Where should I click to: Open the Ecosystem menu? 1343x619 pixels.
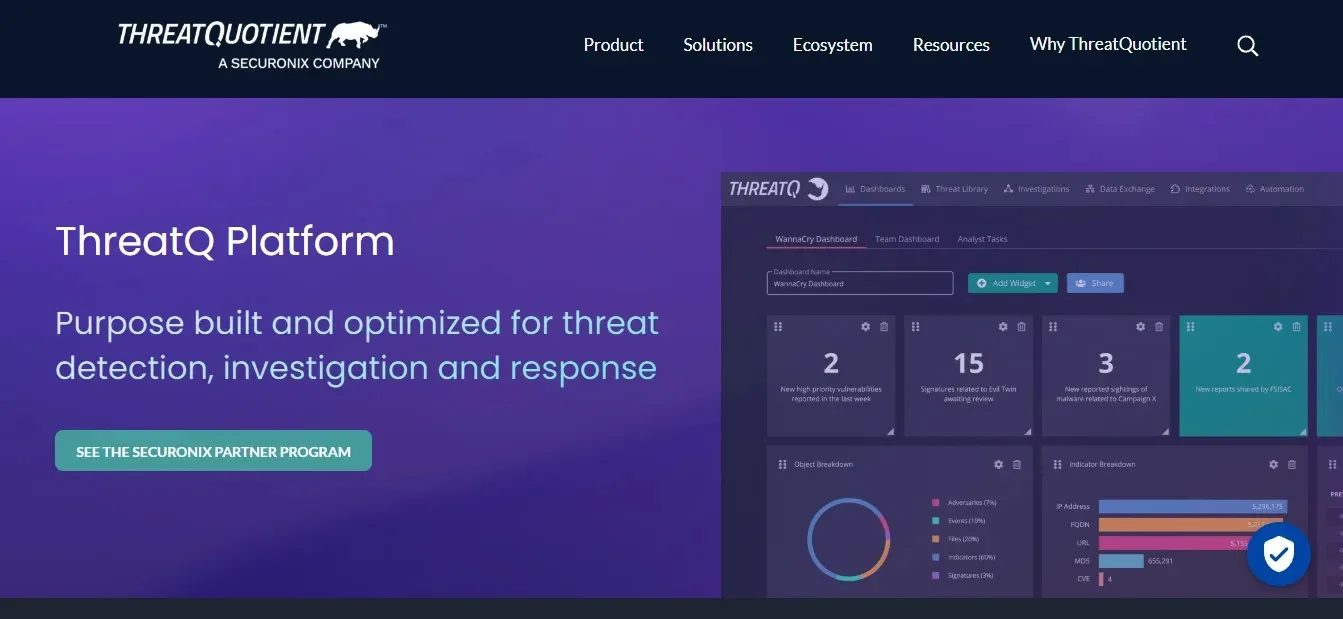pyautogui.click(x=832, y=45)
